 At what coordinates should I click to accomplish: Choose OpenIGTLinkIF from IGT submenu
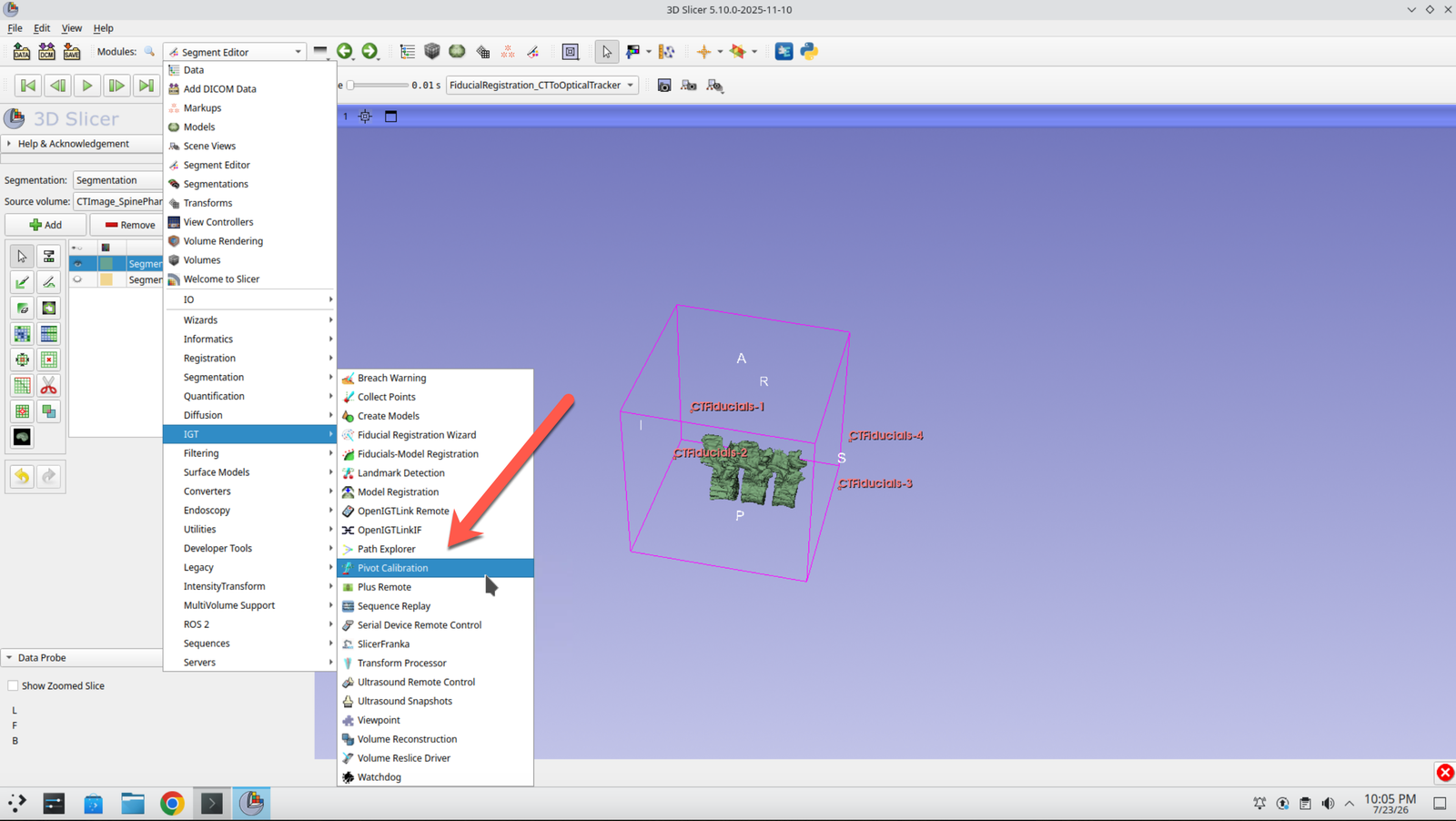pos(435,530)
